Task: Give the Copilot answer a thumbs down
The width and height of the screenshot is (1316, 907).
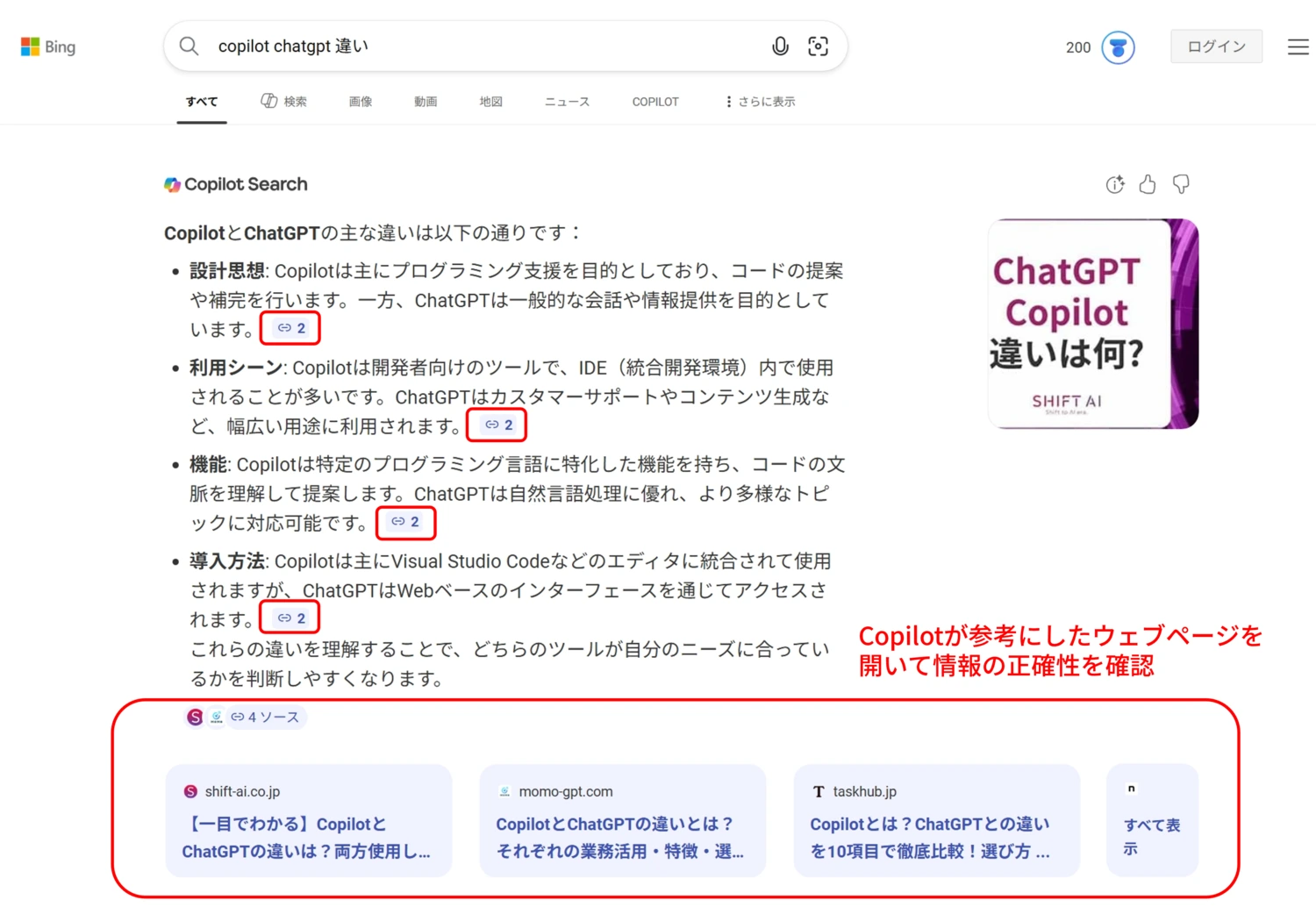Action: click(x=1180, y=184)
